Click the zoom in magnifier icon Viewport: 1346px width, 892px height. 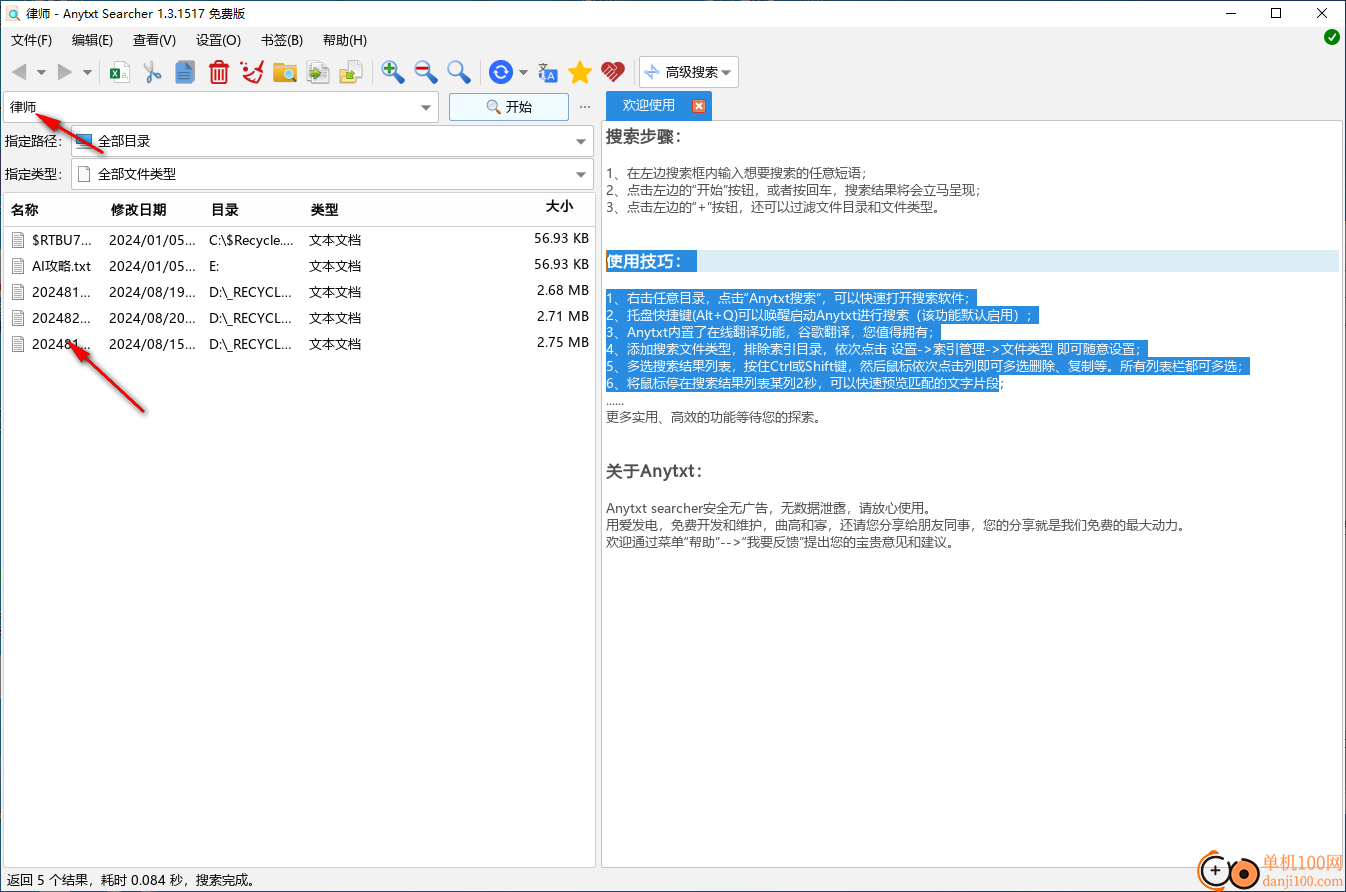point(393,72)
